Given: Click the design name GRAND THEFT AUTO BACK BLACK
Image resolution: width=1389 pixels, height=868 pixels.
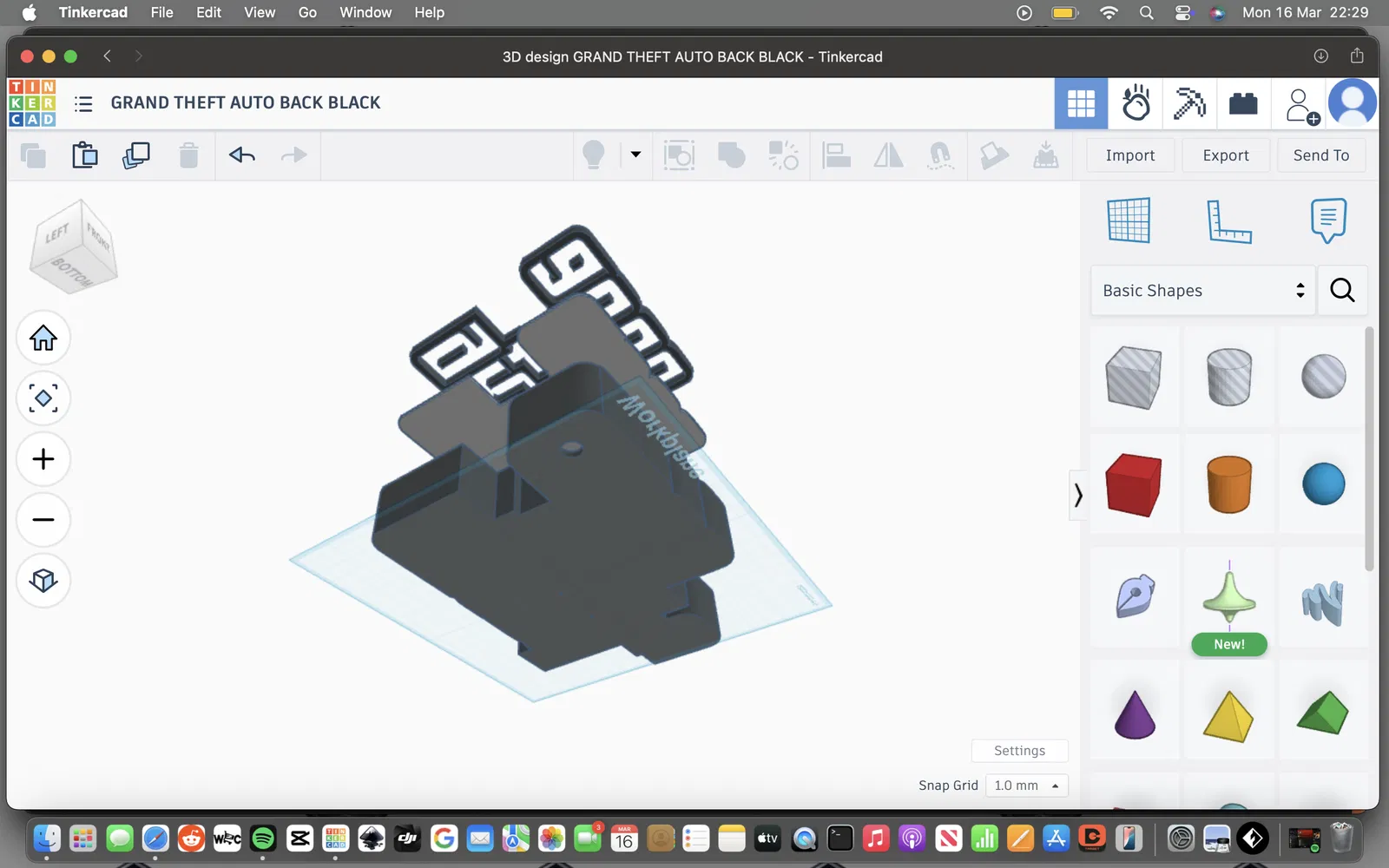Looking at the screenshot, I should [x=246, y=103].
